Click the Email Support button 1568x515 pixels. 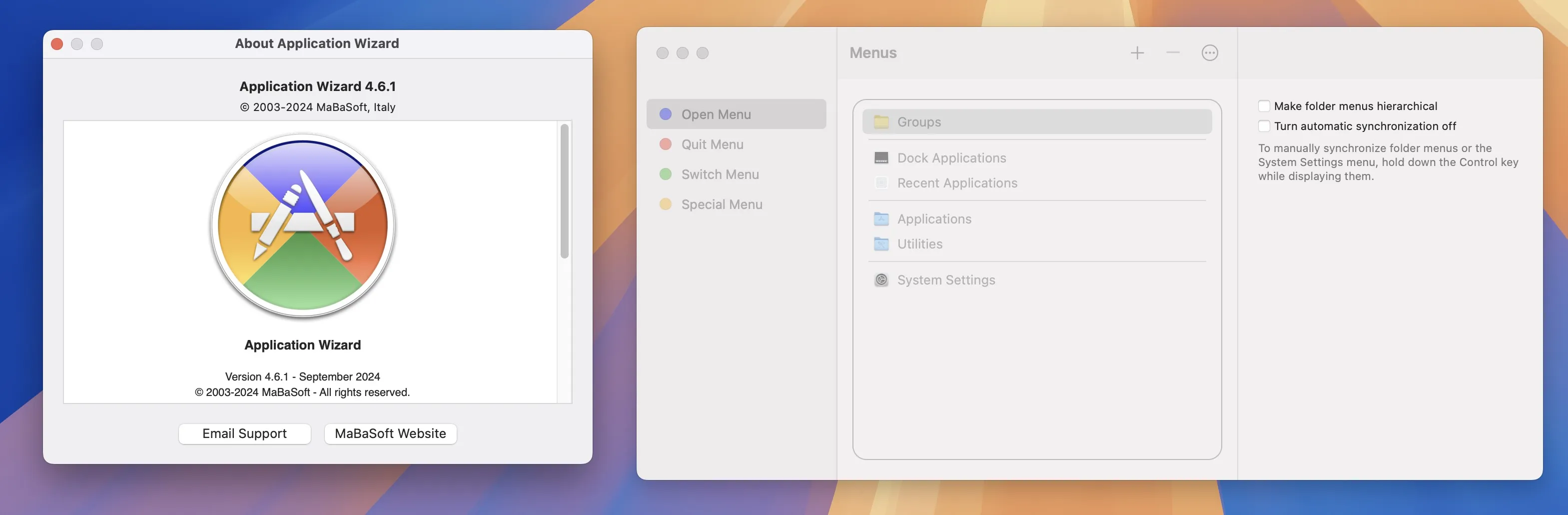tap(244, 433)
